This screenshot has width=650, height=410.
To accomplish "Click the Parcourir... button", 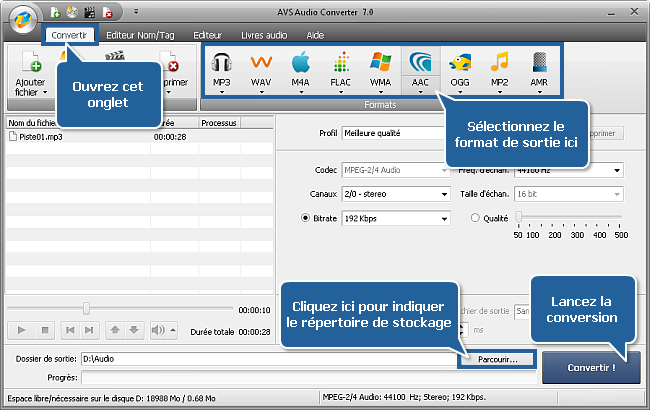I will click(x=496, y=358).
